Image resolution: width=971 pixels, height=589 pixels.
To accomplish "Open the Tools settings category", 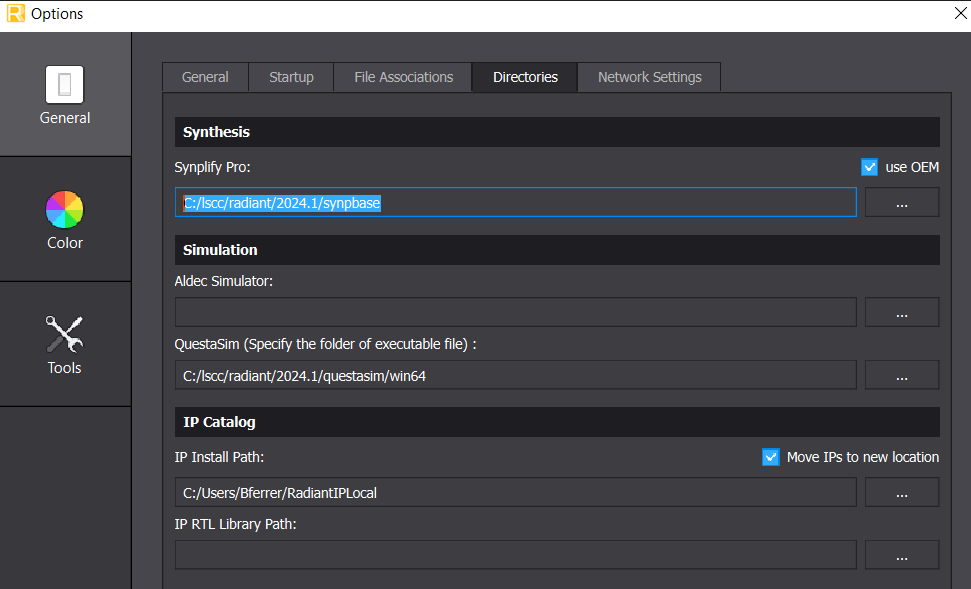I will 65,344.
